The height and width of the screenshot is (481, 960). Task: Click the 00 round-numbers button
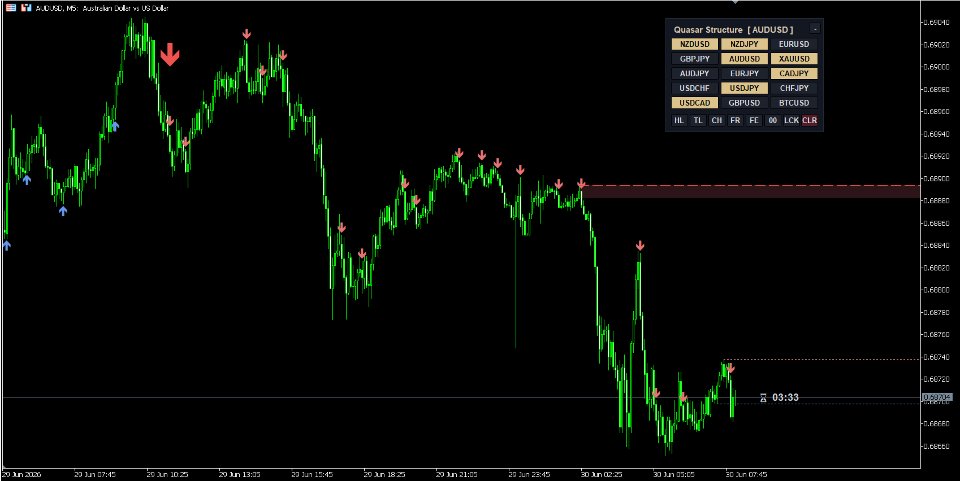pos(773,121)
